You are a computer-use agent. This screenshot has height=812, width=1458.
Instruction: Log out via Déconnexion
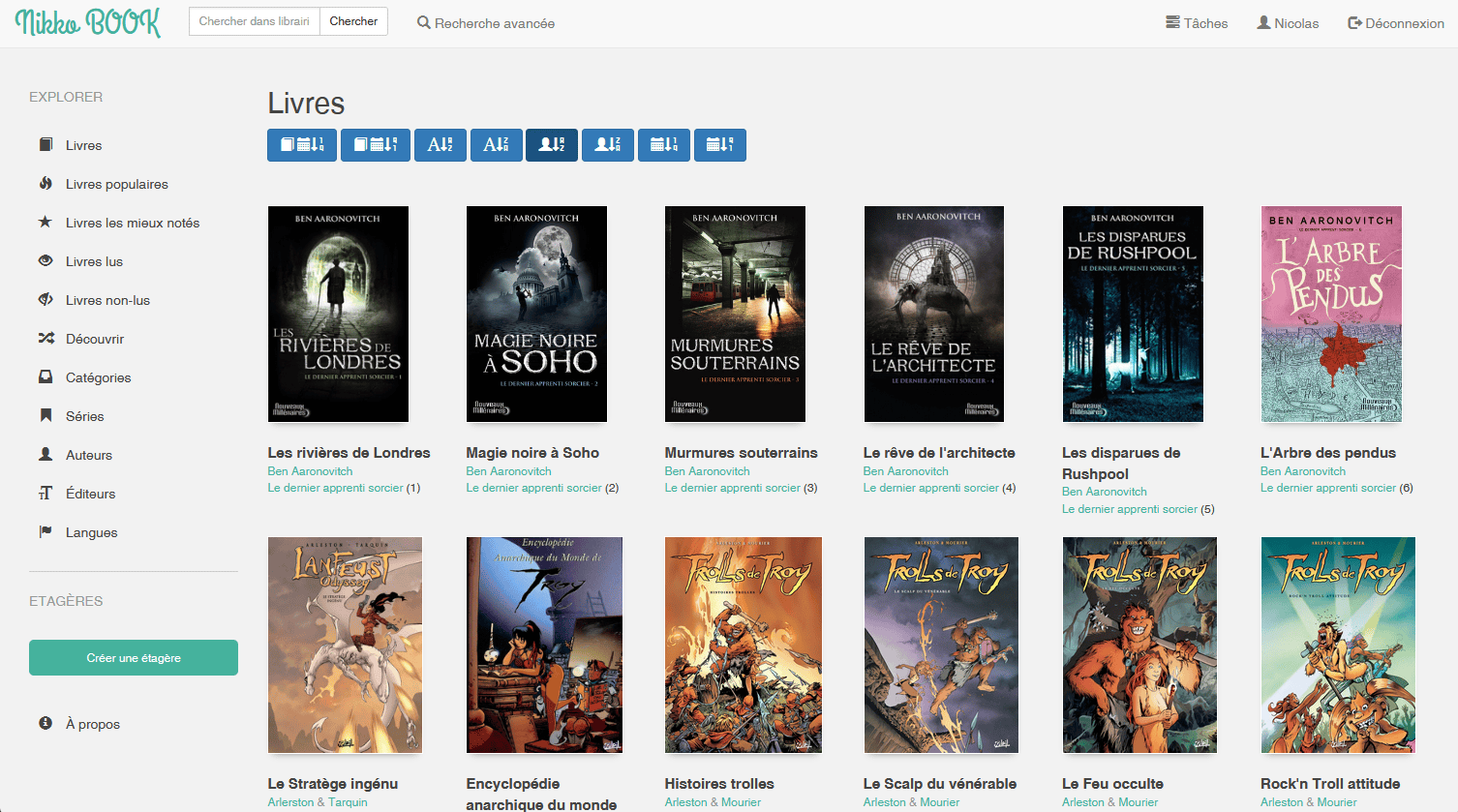point(1396,23)
